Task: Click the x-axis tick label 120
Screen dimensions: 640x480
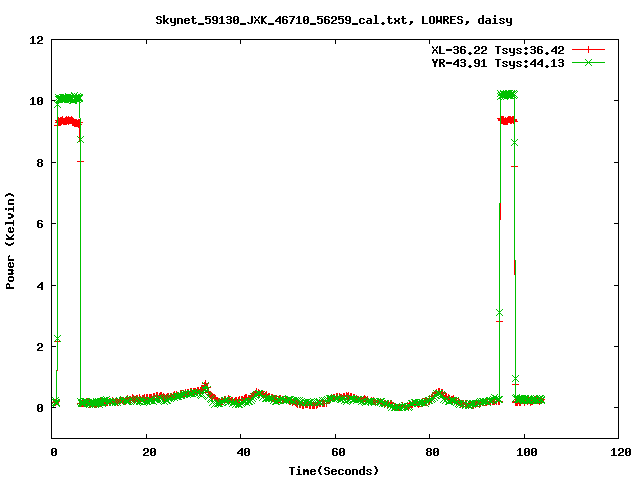Action: [621, 452]
